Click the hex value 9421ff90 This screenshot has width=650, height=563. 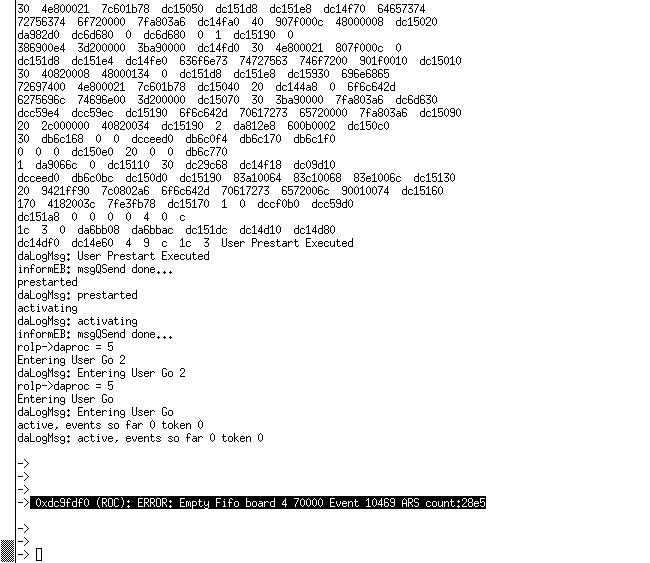[x=65, y=191]
